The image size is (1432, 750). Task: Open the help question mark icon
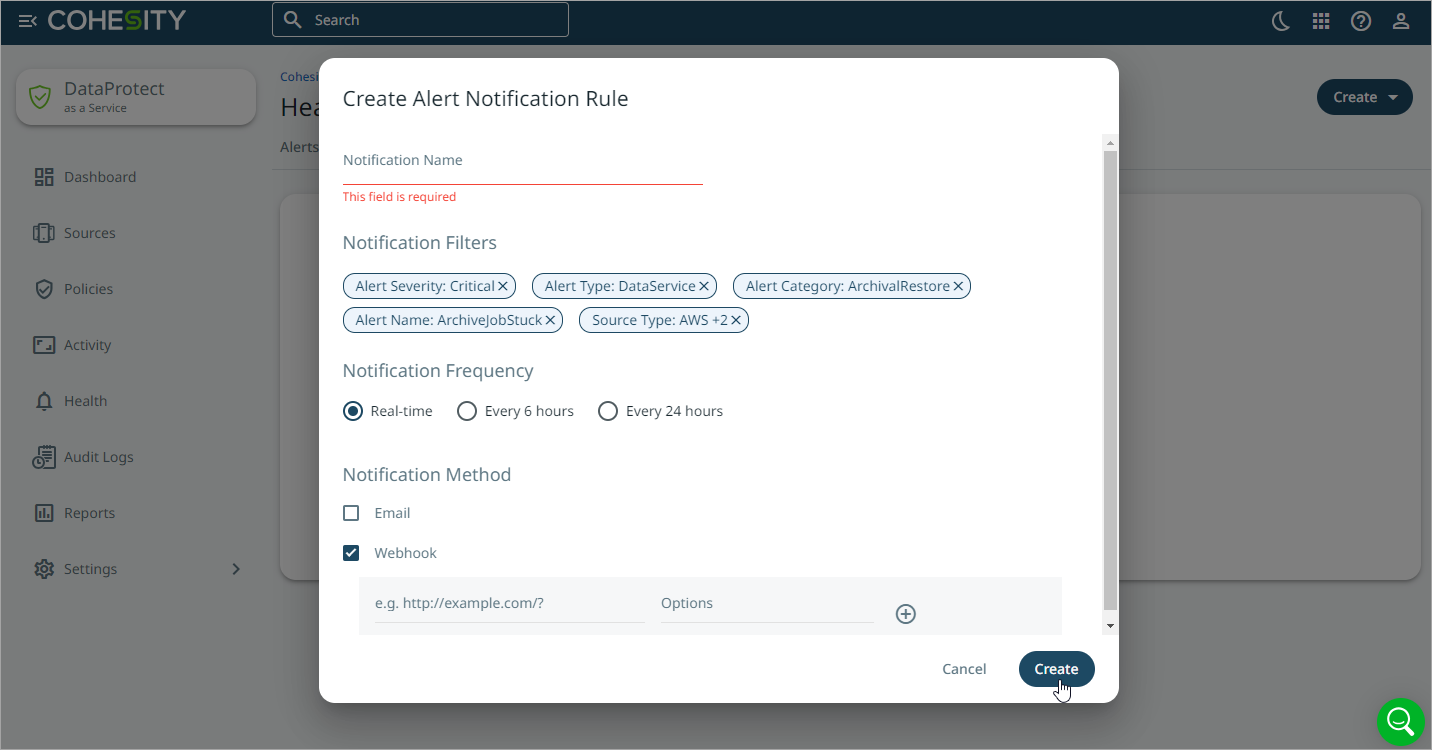[x=1360, y=20]
